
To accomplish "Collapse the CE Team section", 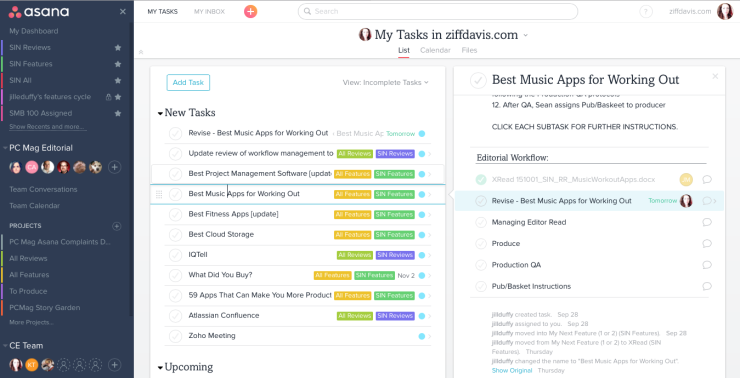I will 5,346.
